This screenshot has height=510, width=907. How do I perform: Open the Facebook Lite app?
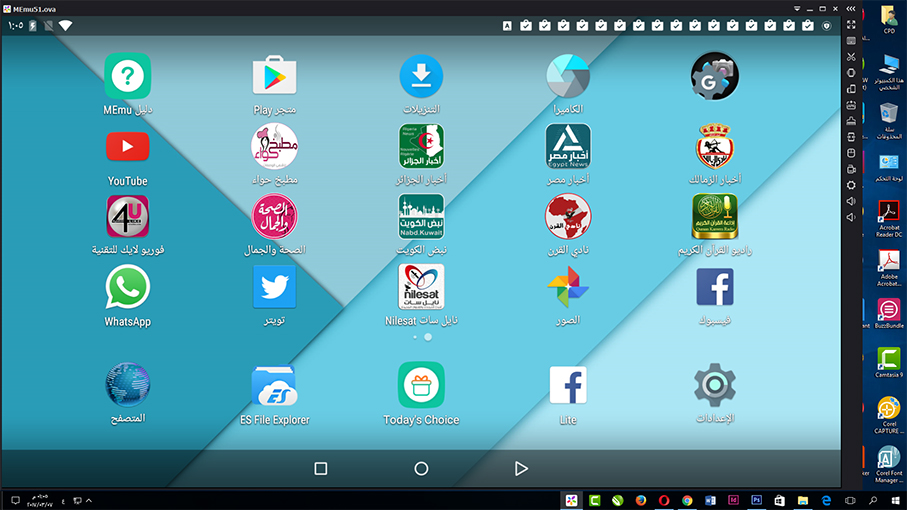pyautogui.click(x=568, y=385)
